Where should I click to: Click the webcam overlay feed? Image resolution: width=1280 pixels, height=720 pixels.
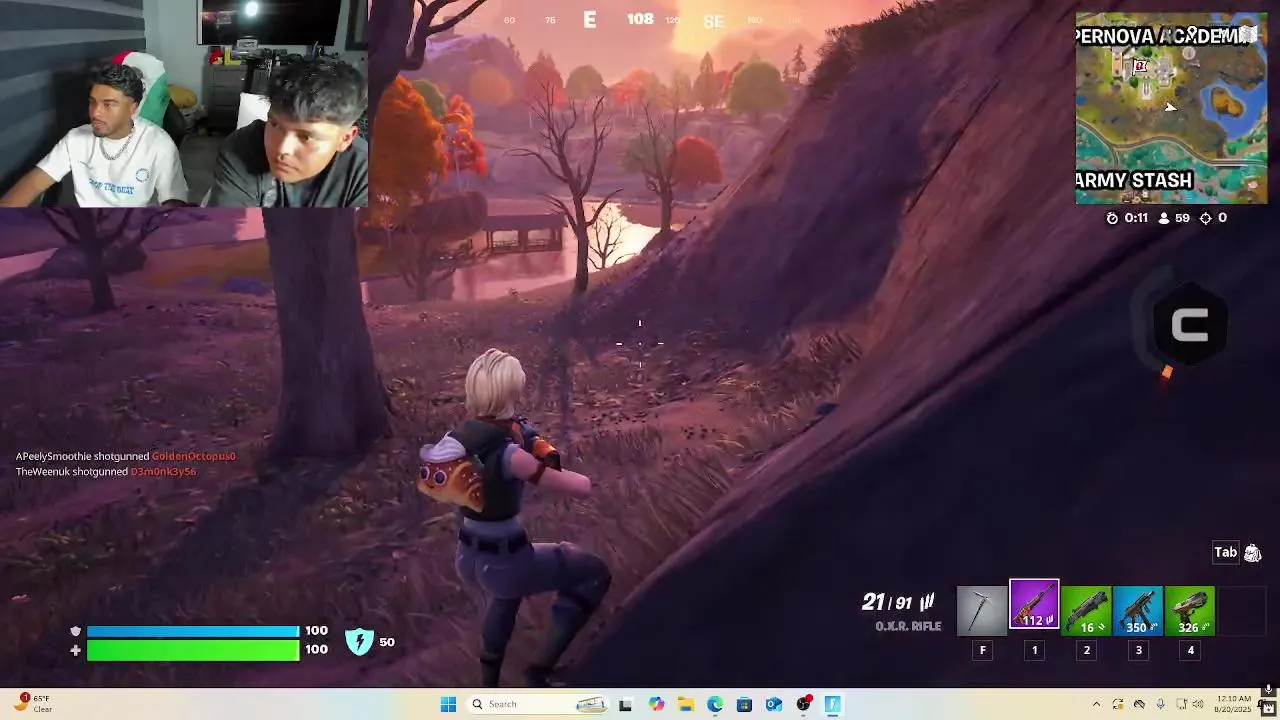coord(184,103)
